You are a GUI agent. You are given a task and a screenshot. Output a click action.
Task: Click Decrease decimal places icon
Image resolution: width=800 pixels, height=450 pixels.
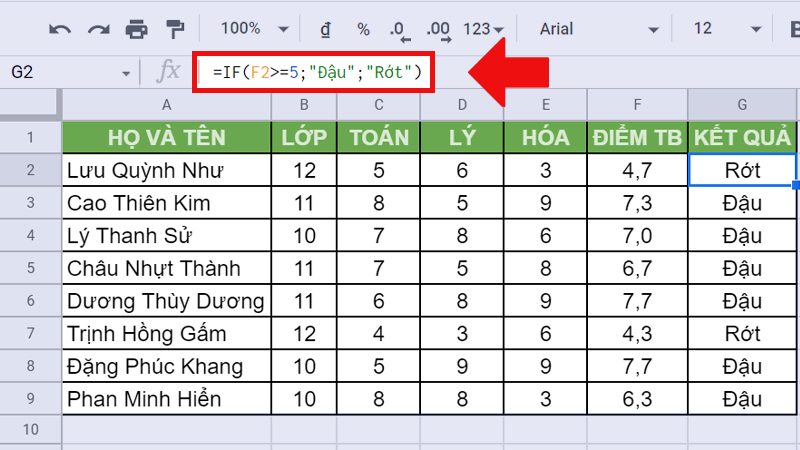tap(398, 29)
